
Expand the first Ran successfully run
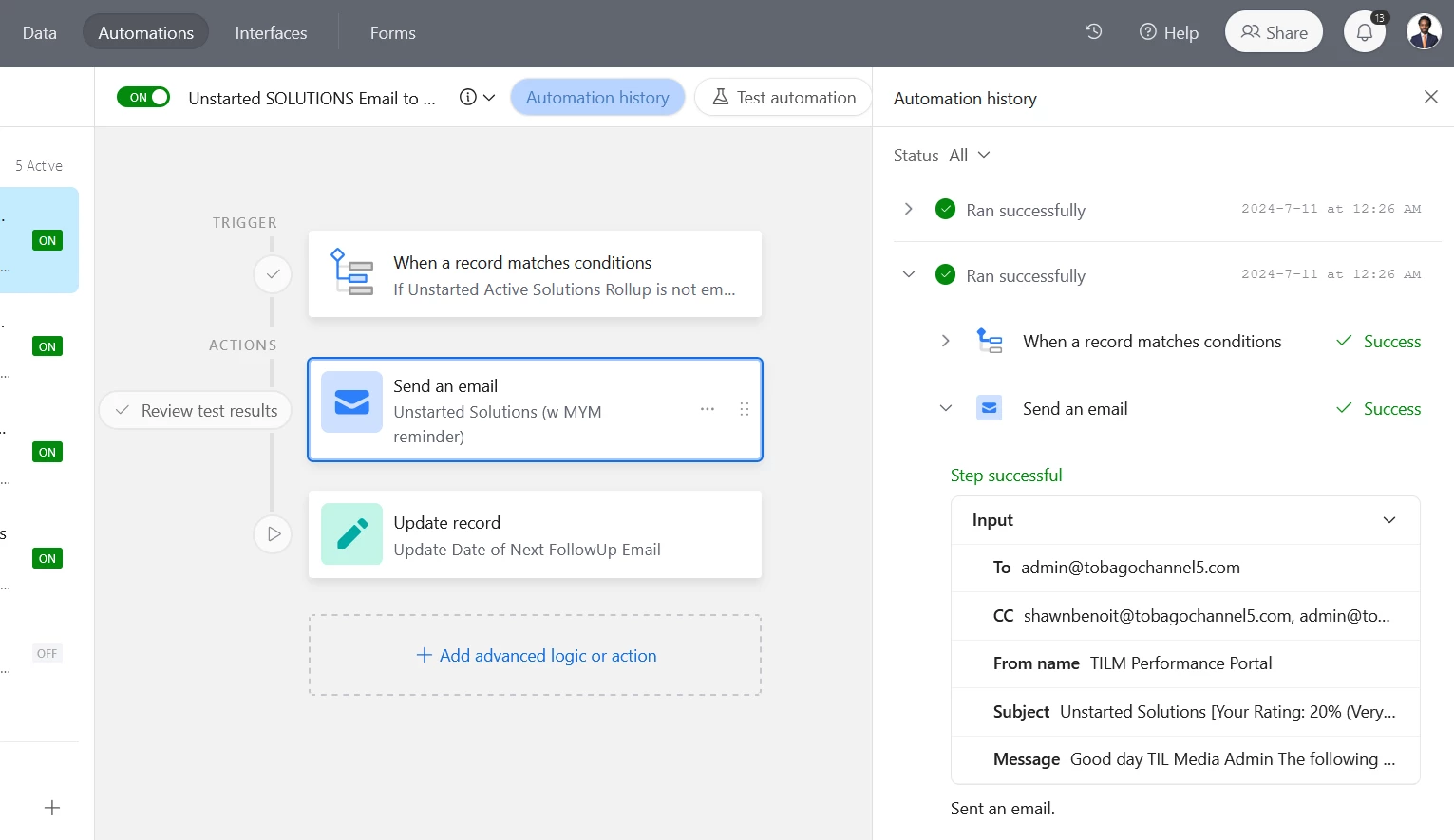(x=909, y=209)
